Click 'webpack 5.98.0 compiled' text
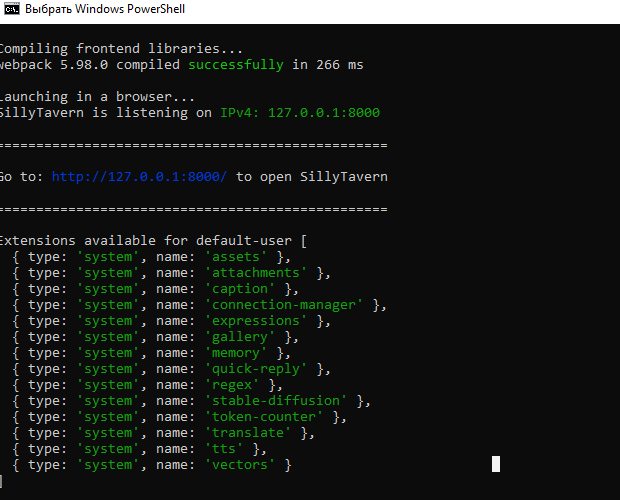 coord(90,65)
